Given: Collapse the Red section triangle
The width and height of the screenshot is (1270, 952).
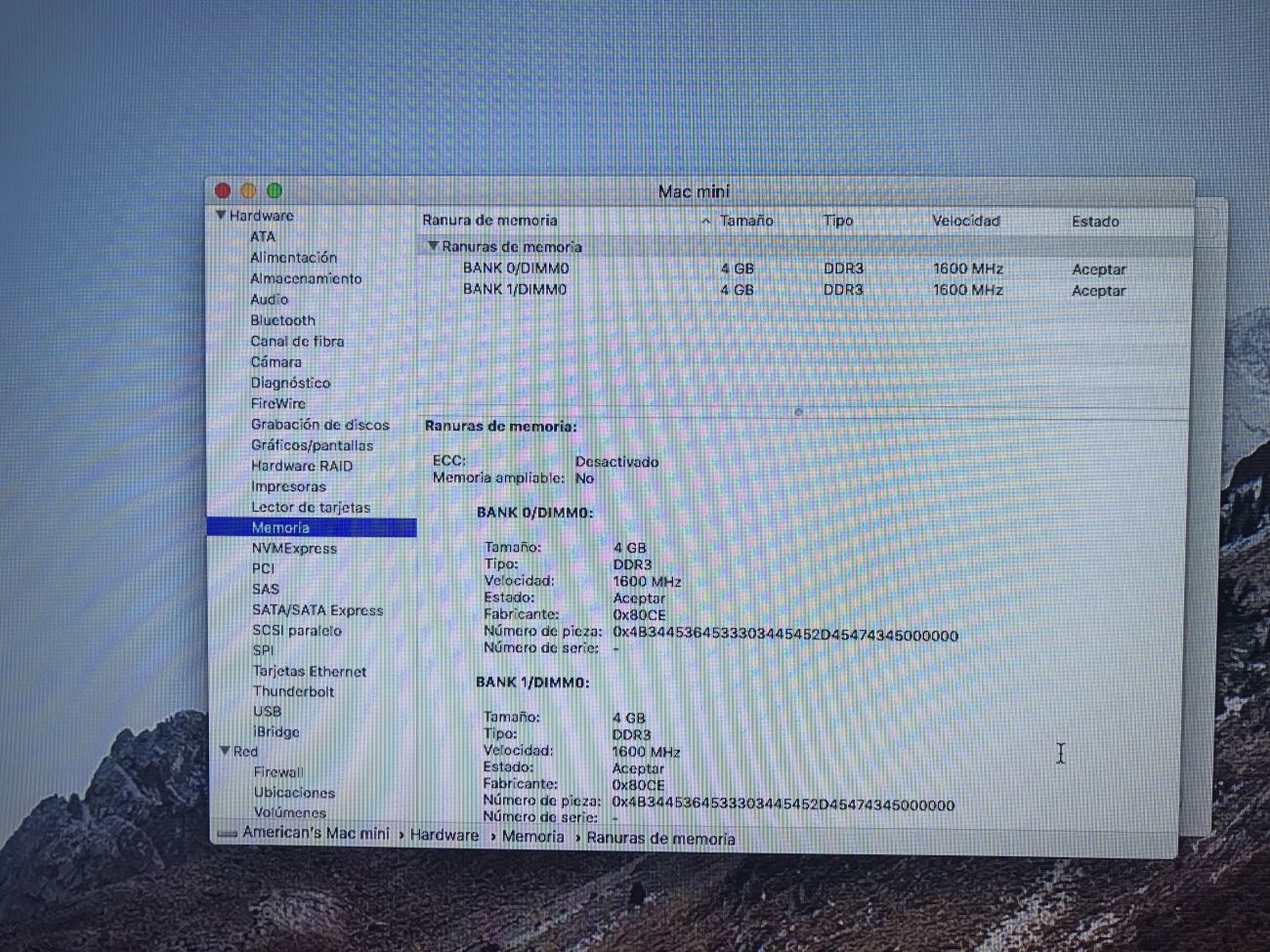Looking at the screenshot, I should pyautogui.click(x=225, y=751).
